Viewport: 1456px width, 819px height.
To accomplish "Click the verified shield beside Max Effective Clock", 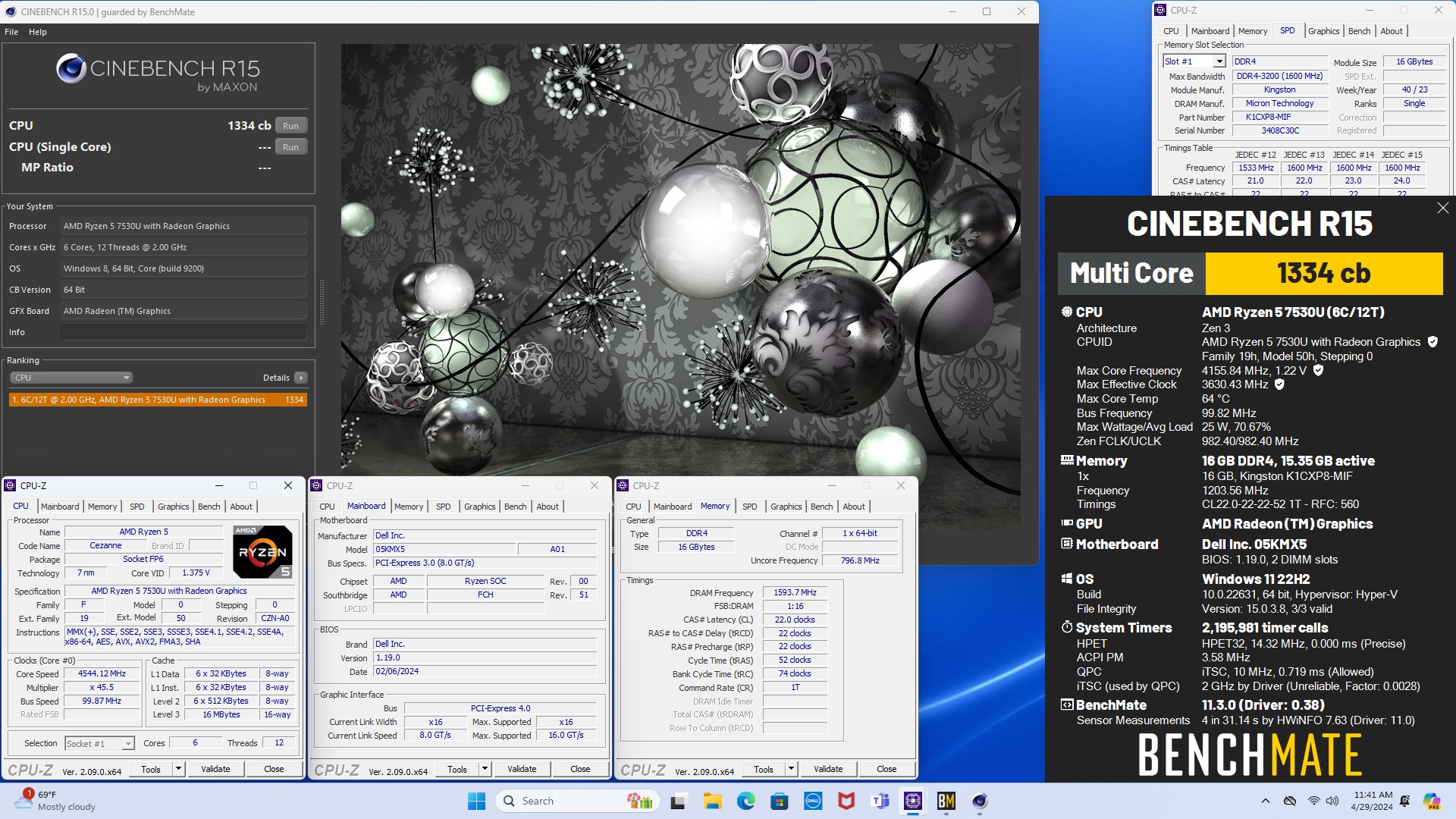I will click(x=1279, y=384).
